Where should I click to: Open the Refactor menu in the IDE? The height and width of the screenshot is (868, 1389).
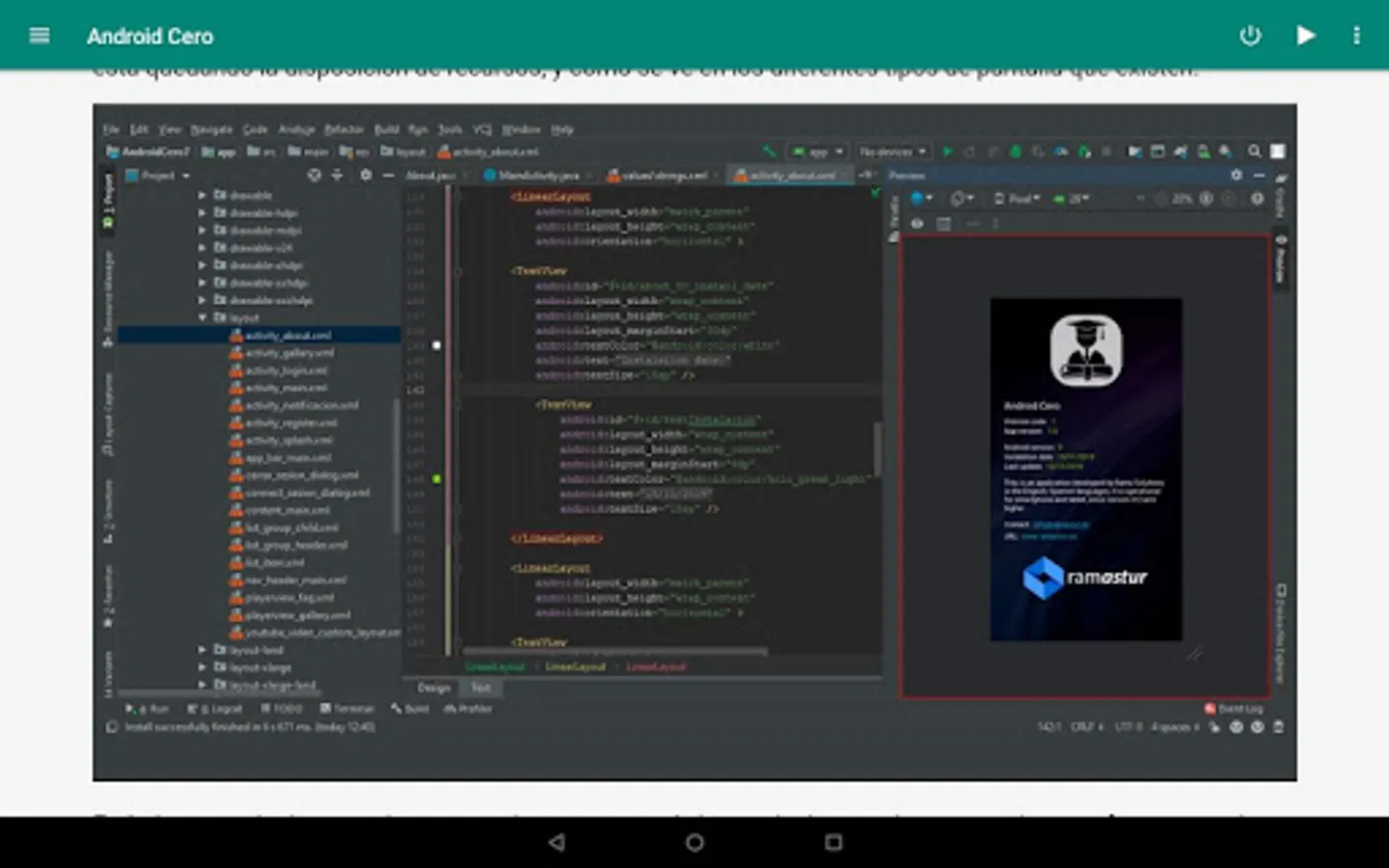tap(343, 129)
